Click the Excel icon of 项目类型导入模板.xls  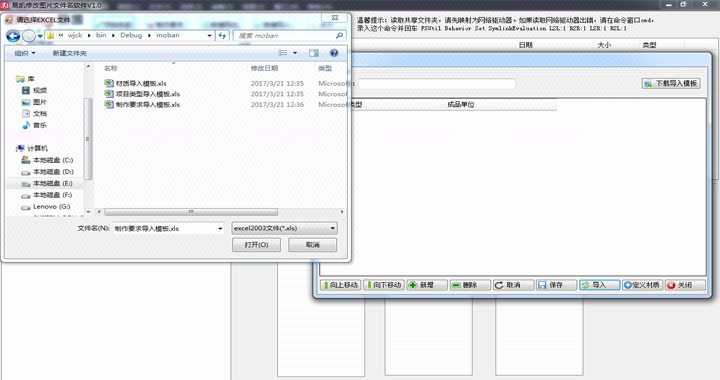click(x=109, y=94)
